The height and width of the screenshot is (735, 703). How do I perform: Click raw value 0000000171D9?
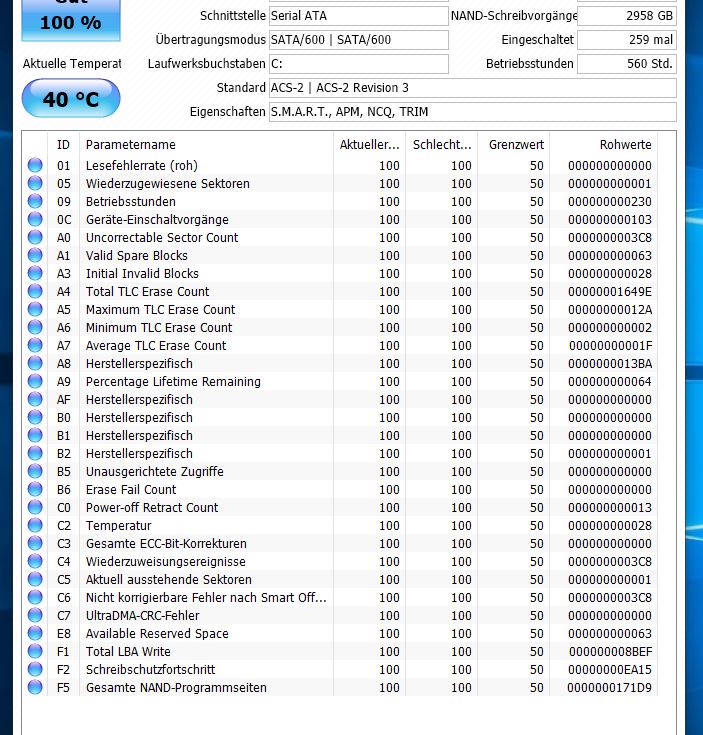click(610, 688)
